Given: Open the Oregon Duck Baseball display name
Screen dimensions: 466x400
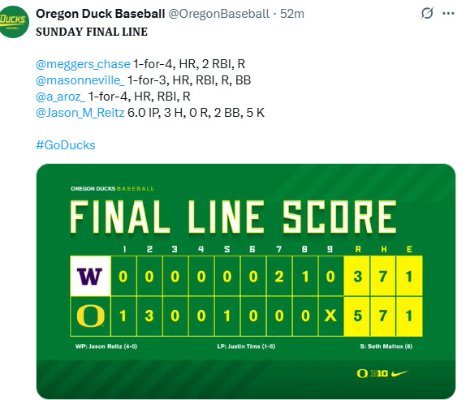Looking at the screenshot, I should coord(100,14).
